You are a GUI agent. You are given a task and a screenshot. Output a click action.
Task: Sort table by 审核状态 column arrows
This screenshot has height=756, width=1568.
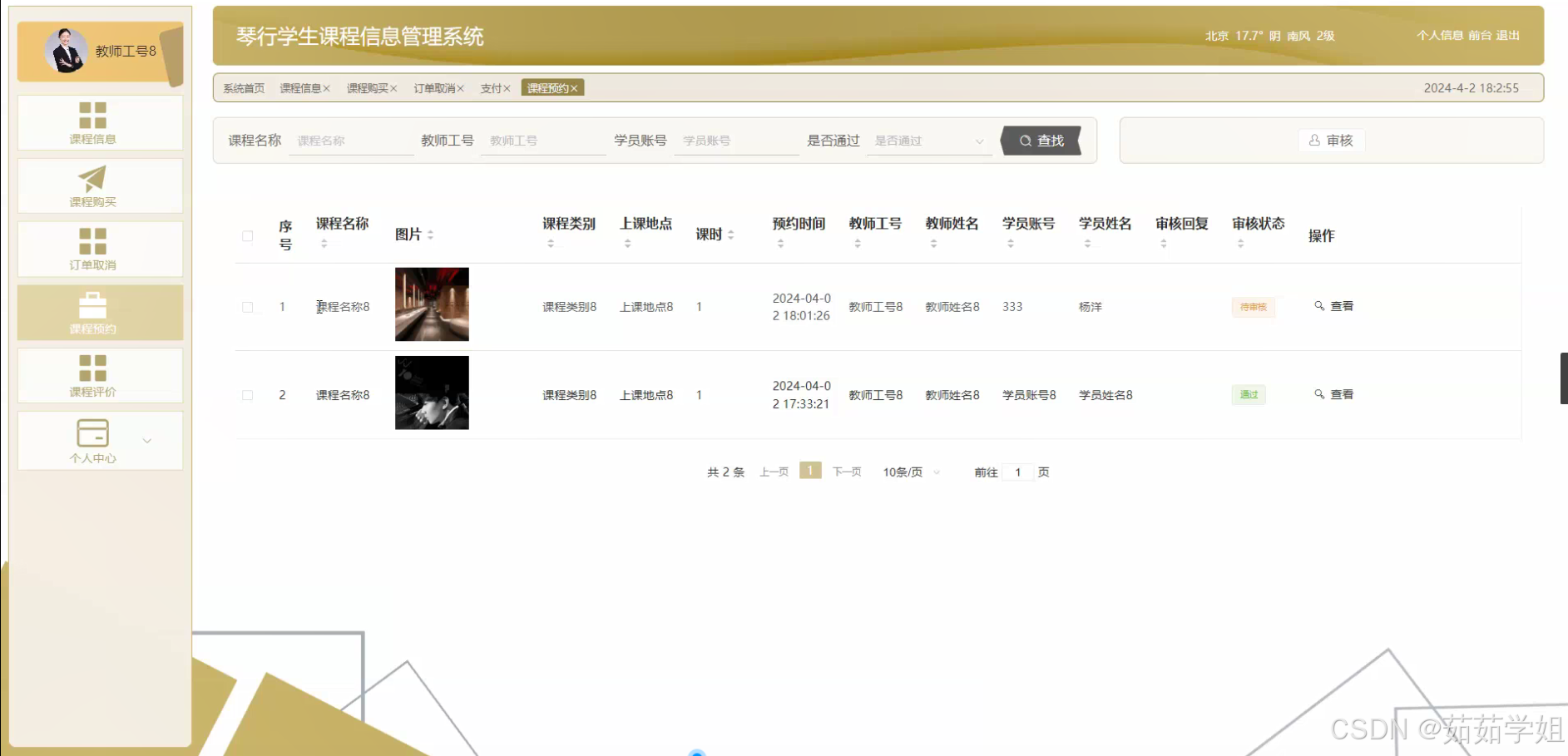[x=1240, y=244]
